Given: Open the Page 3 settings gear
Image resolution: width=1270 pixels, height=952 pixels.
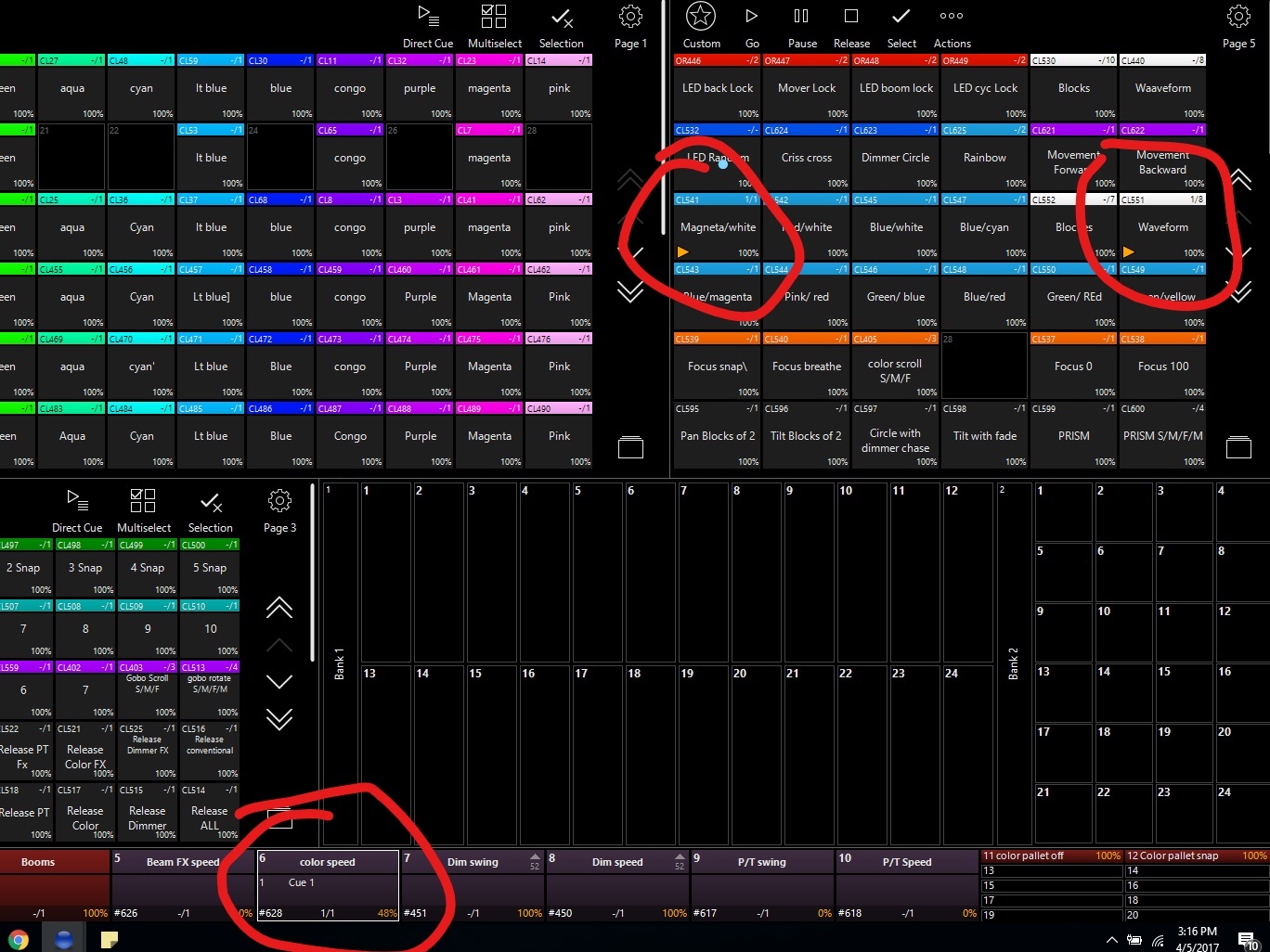Looking at the screenshot, I should [x=279, y=501].
